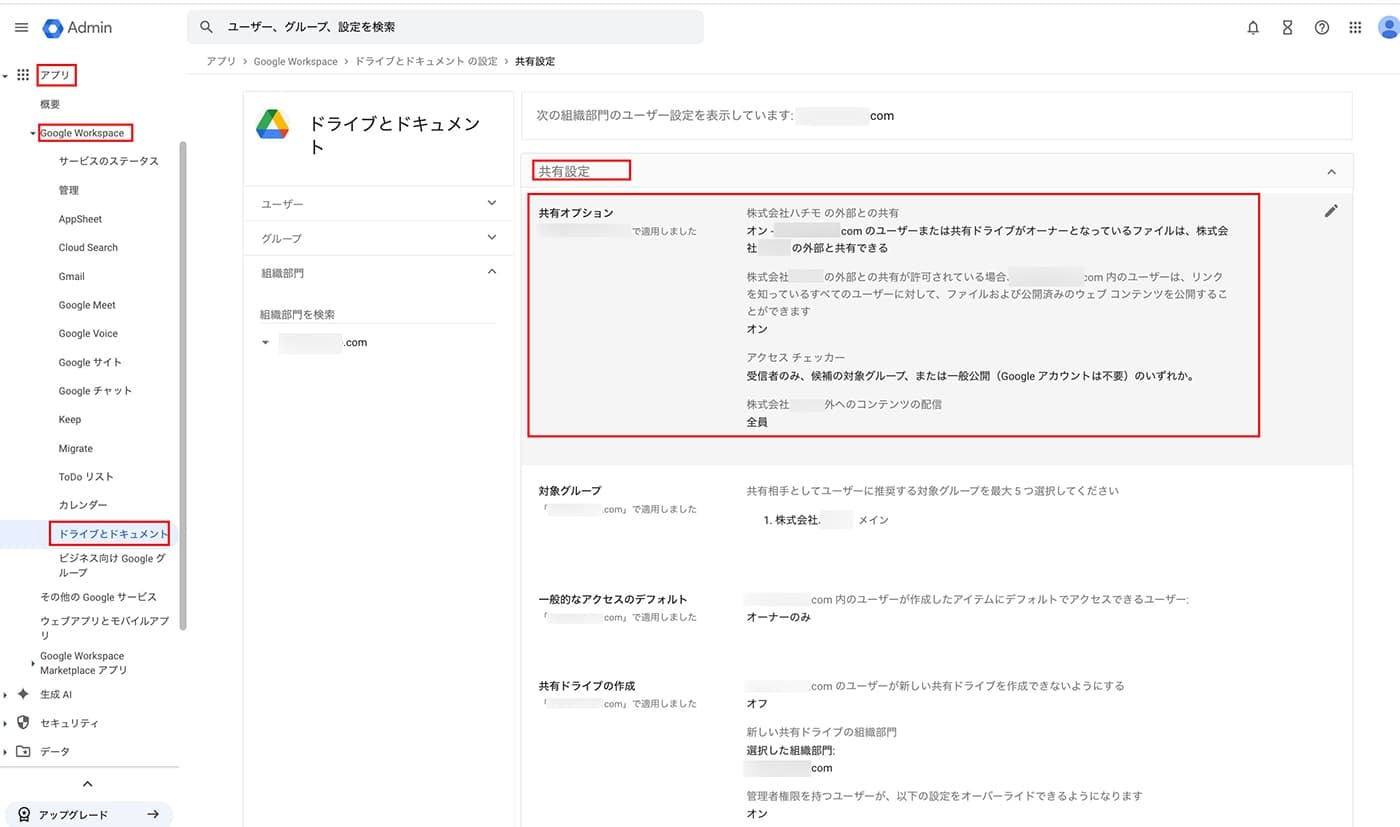Collapse the Google Workspace tree node
The width and height of the screenshot is (1400, 827).
click(x=33, y=133)
